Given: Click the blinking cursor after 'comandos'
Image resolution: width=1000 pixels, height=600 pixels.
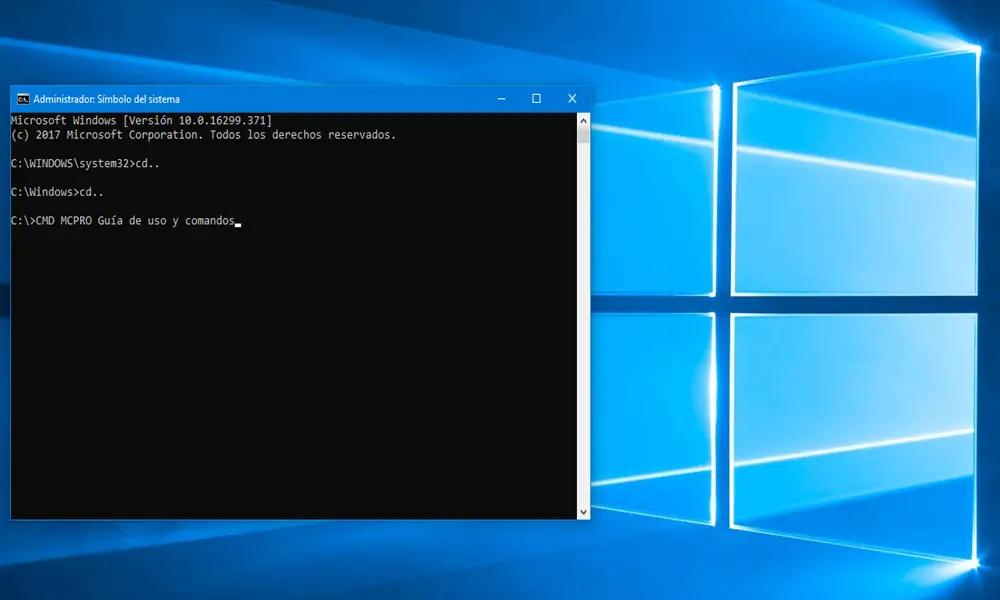Looking at the screenshot, I should point(238,224).
